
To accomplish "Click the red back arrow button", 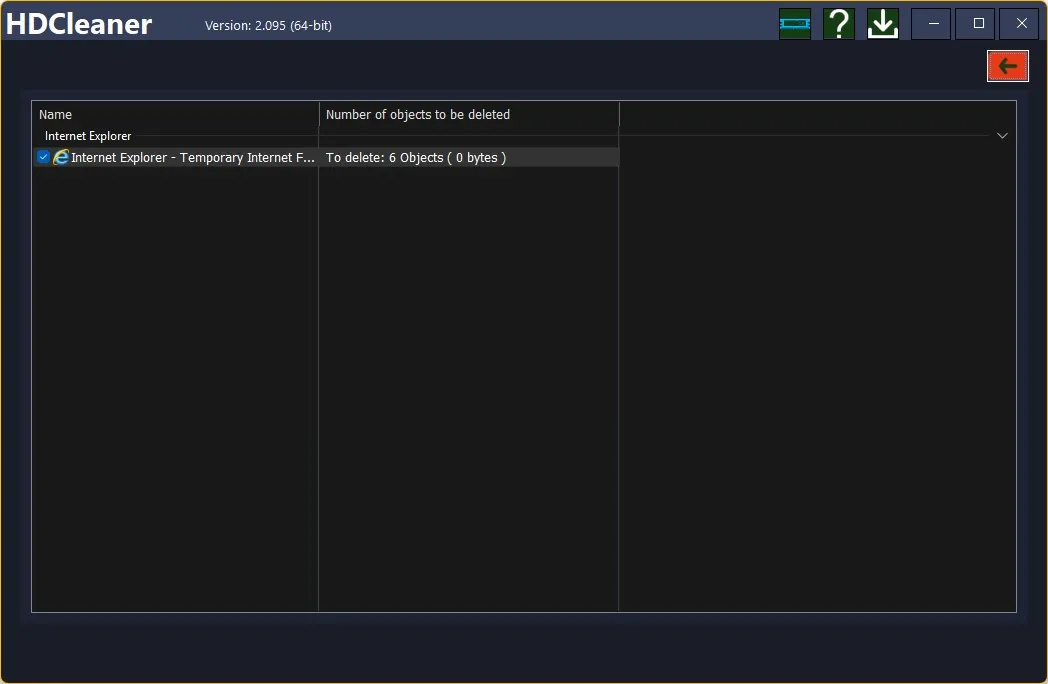I will 1007,66.
